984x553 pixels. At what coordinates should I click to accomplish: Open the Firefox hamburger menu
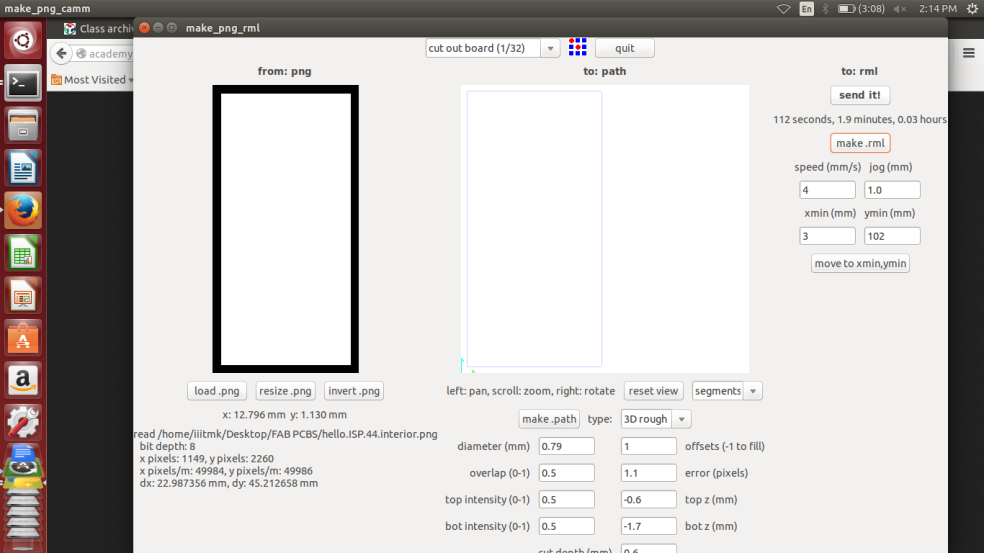(x=969, y=53)
